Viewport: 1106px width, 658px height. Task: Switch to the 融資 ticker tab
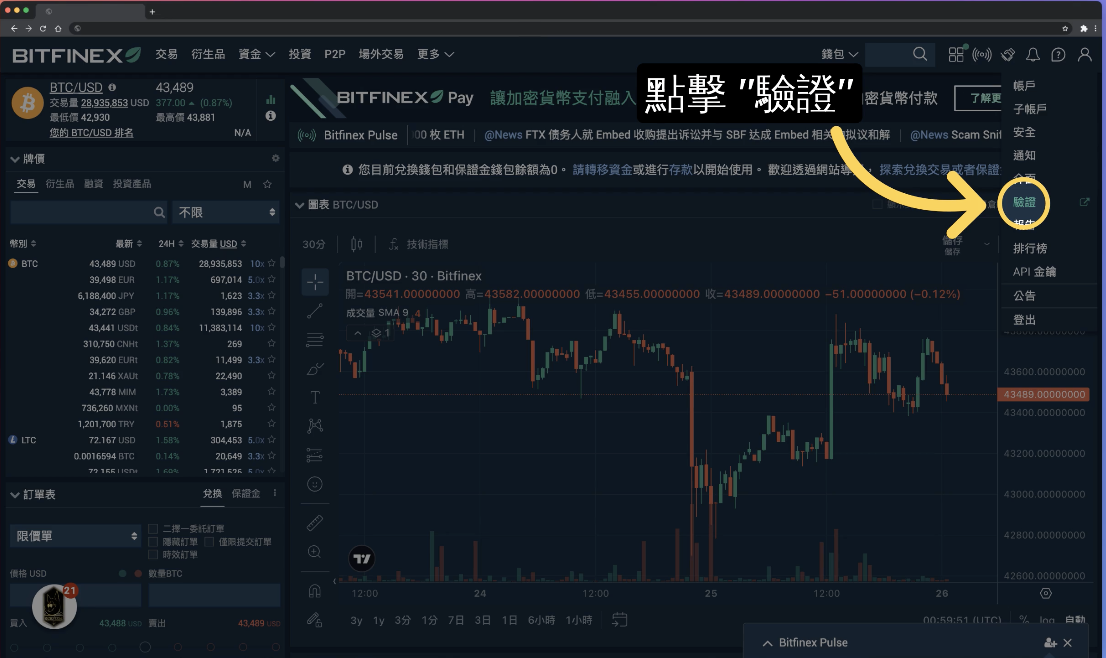tap(94, 184)
